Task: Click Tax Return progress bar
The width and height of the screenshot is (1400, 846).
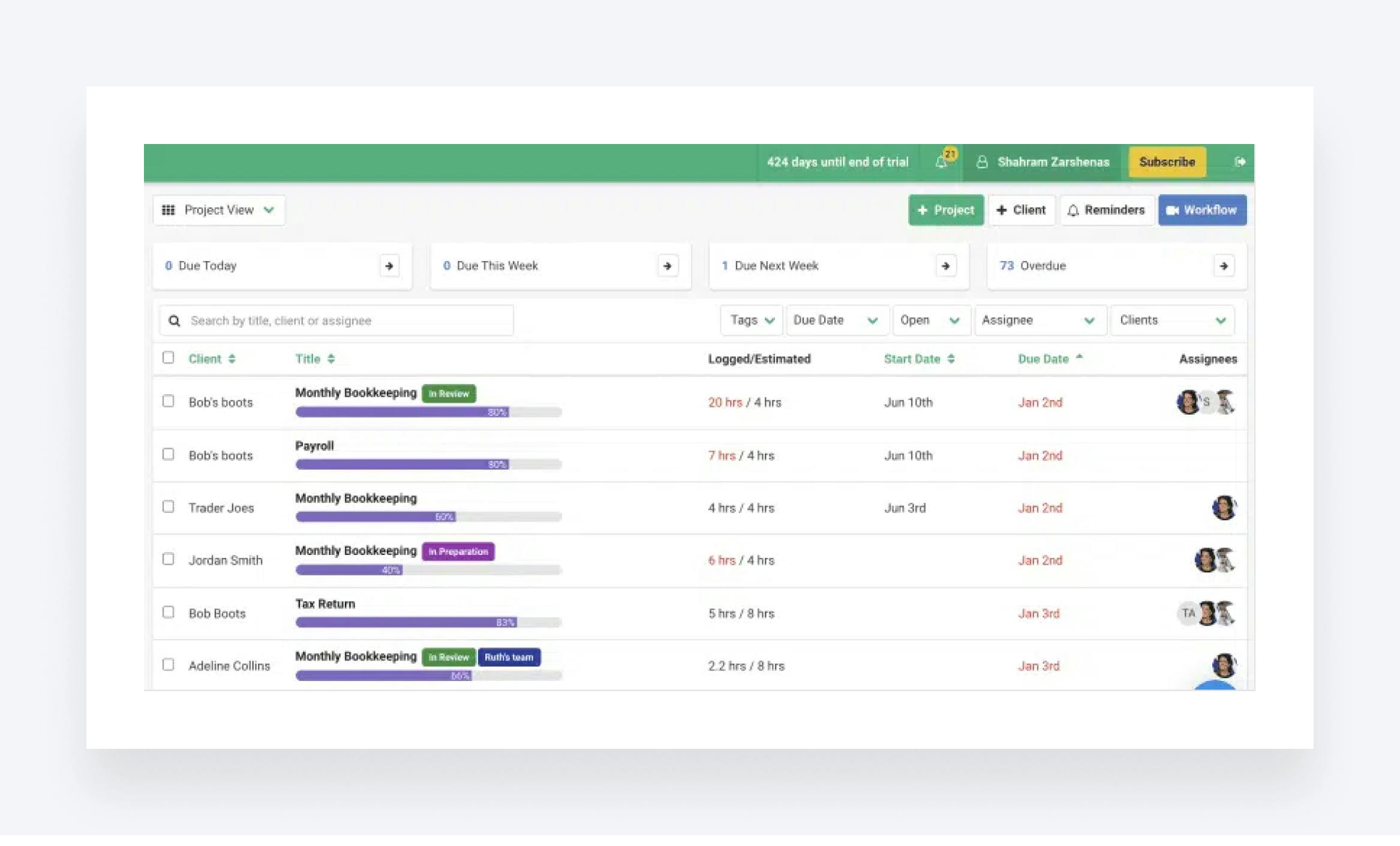Action: tap(428, 622)
